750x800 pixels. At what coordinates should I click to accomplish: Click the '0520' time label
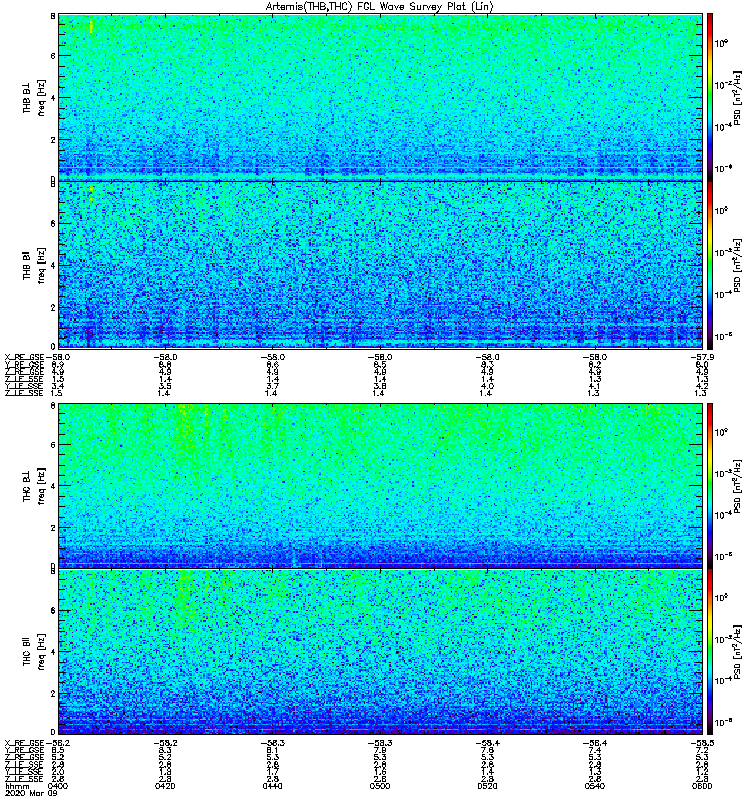(487, 786)
